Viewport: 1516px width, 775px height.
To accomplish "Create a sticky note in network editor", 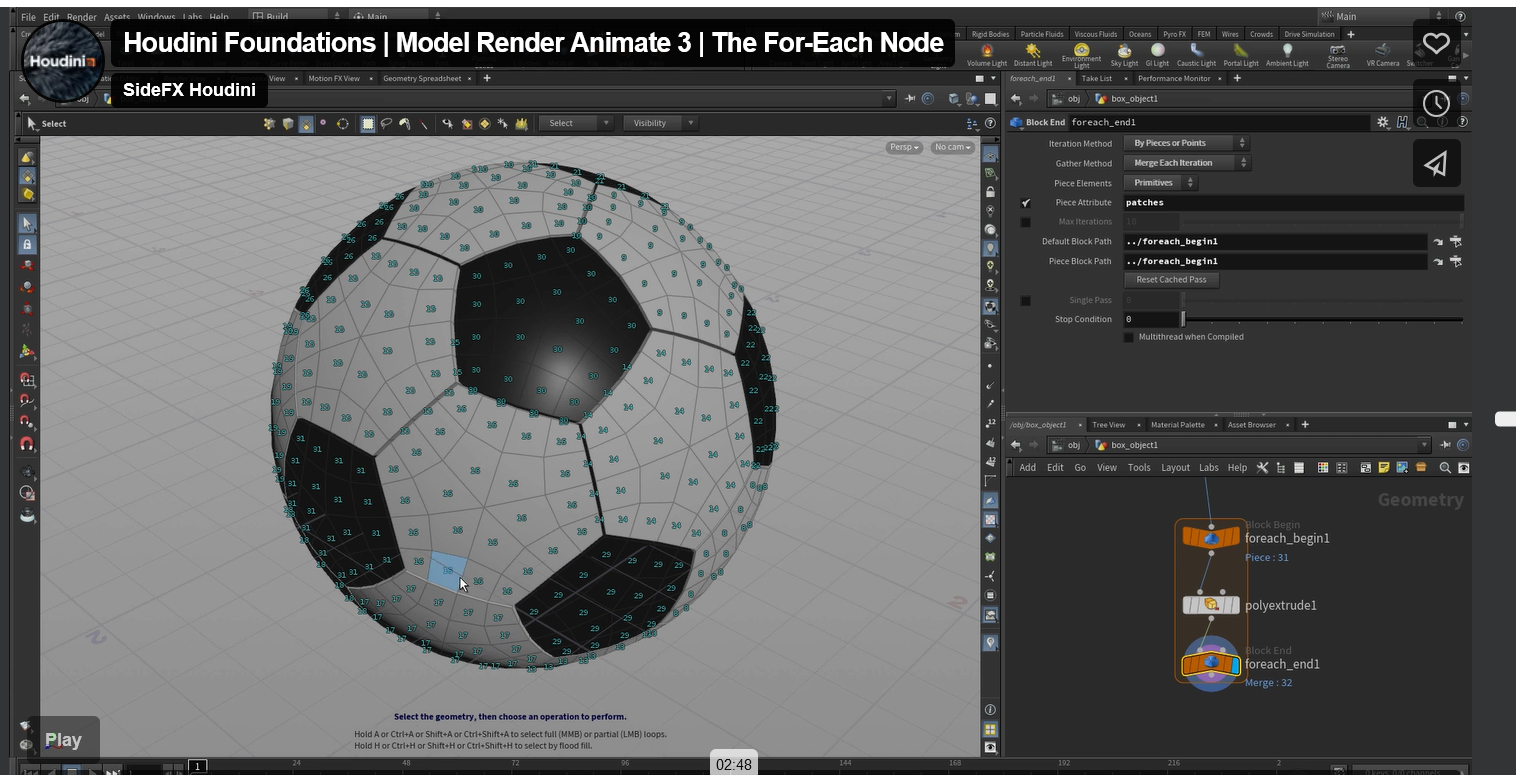I will tap(1384, 467).
